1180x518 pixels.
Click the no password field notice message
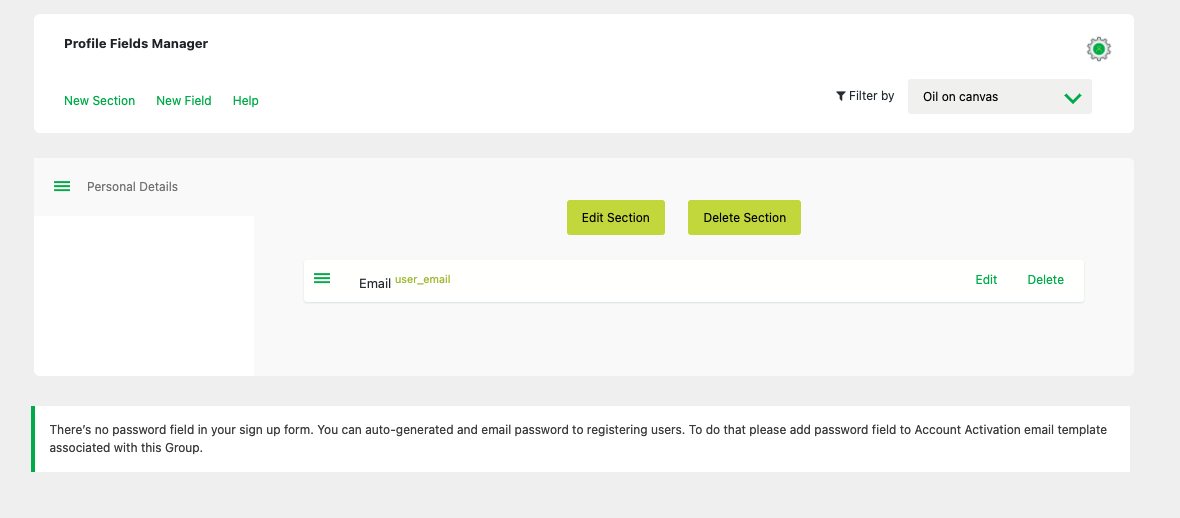580,439
